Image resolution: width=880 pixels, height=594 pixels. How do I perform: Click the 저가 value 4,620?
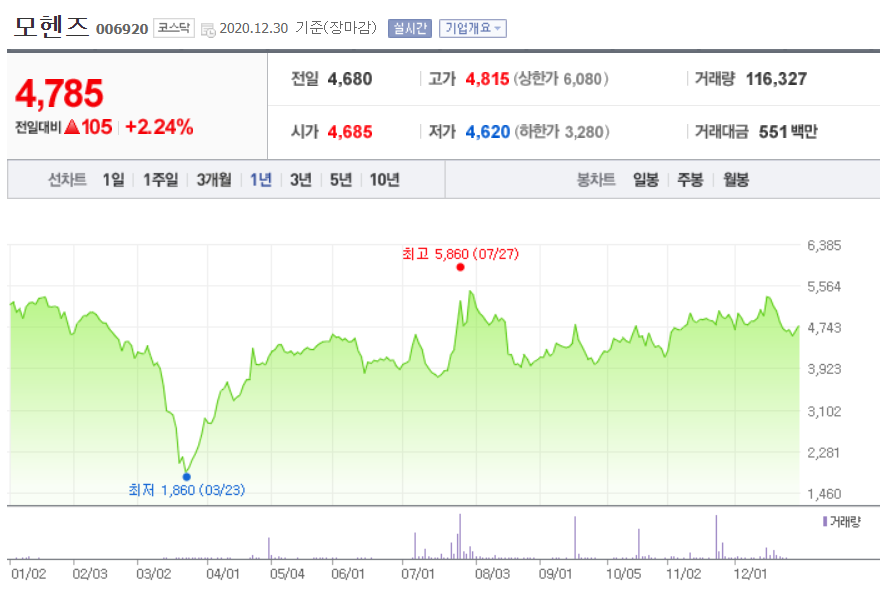point(488,132)
